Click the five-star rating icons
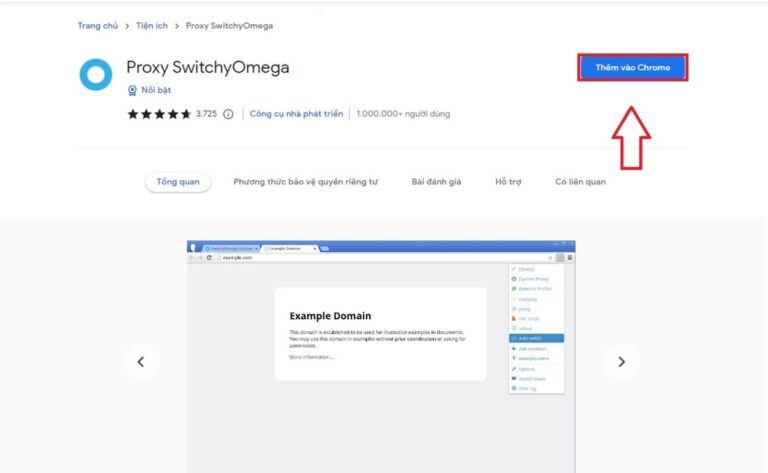 click(x=158, y=114)
